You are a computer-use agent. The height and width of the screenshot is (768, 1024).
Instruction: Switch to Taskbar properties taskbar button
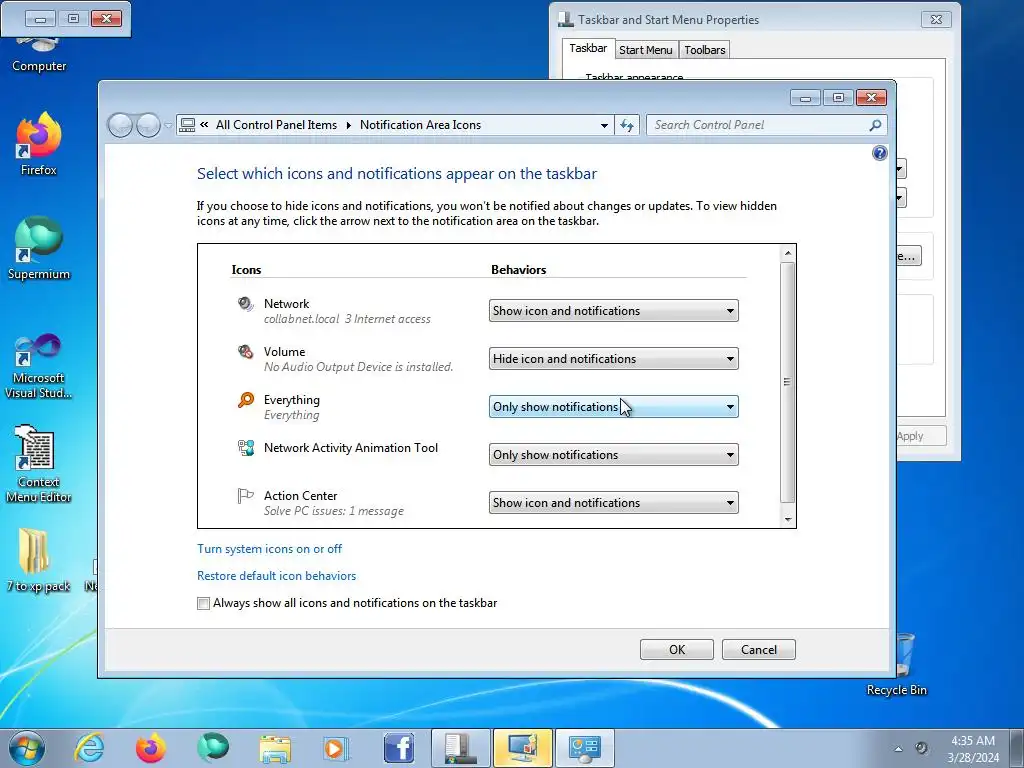(x=460, y=748)
